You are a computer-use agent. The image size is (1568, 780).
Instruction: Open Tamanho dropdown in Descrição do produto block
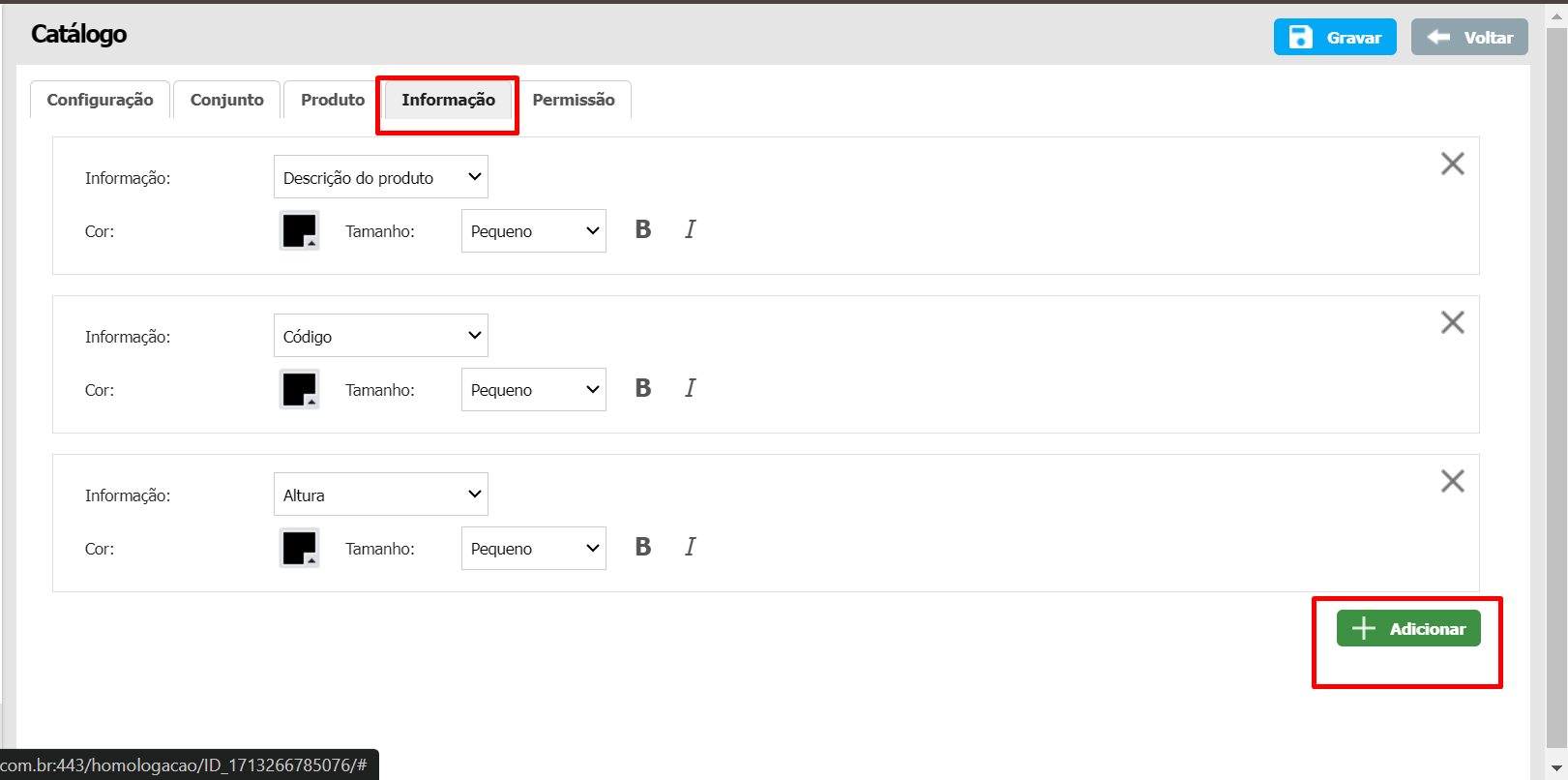(534, 231)
